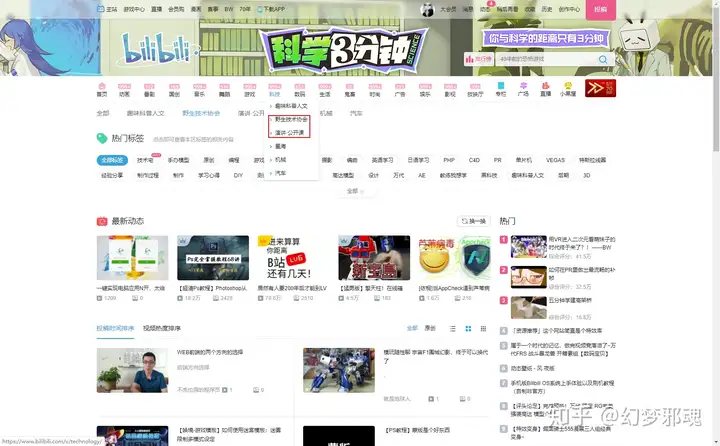Open the Photoshop tutorial video thumbnail
This screenshot has width=720, height=446.
tap(213, 258)
